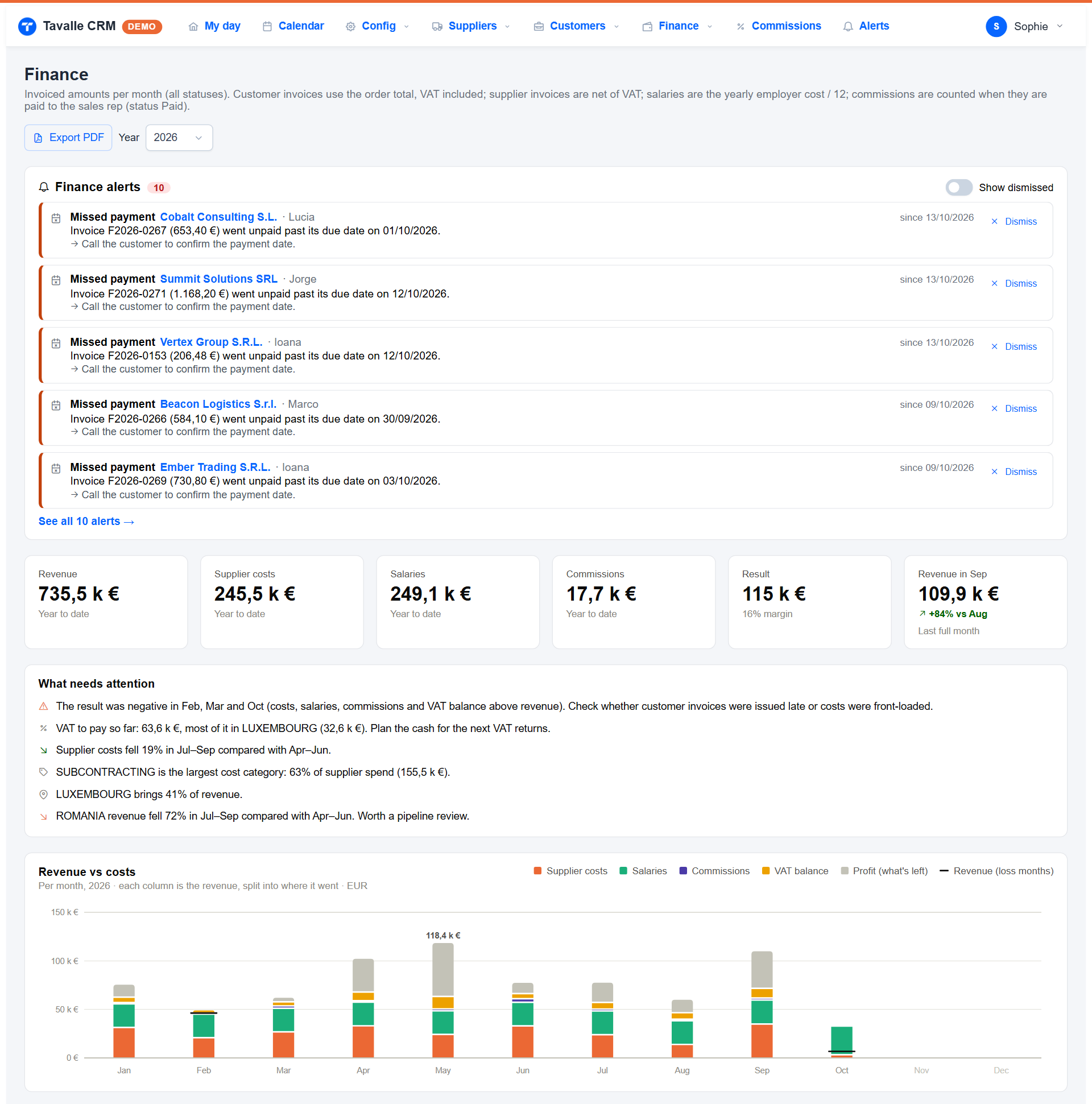The image size is (1092, 1104).
Task: Toggle Commissions series in chart legend
Action: (x=714, y=871)
